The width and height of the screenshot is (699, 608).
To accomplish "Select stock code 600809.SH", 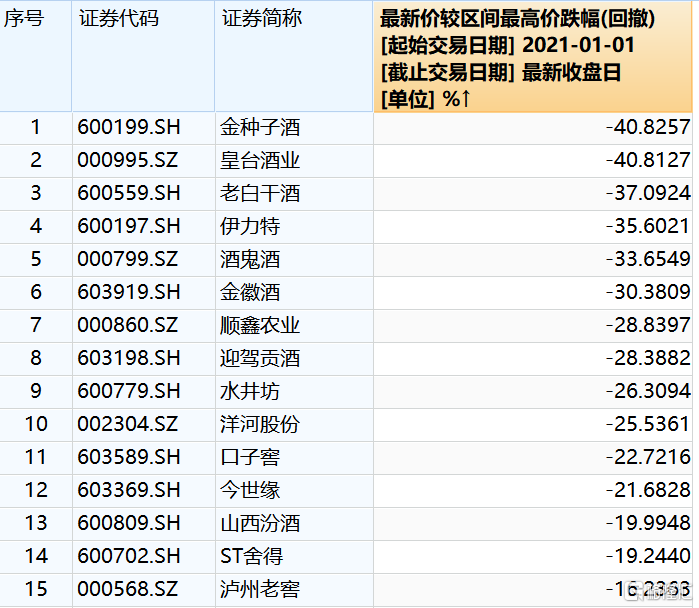I will 129,523.
